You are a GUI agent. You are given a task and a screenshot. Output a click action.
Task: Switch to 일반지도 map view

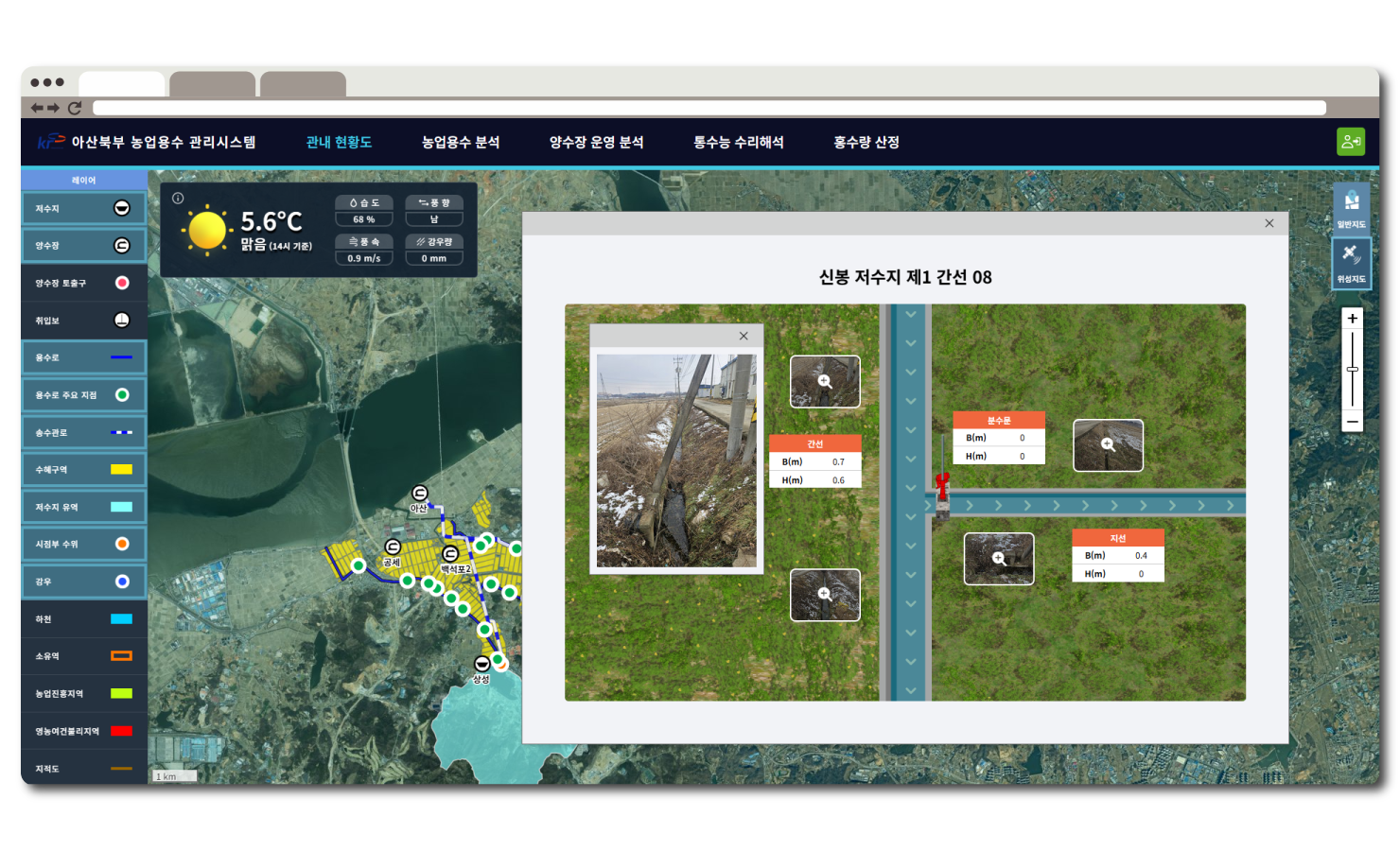point(1351,207)
